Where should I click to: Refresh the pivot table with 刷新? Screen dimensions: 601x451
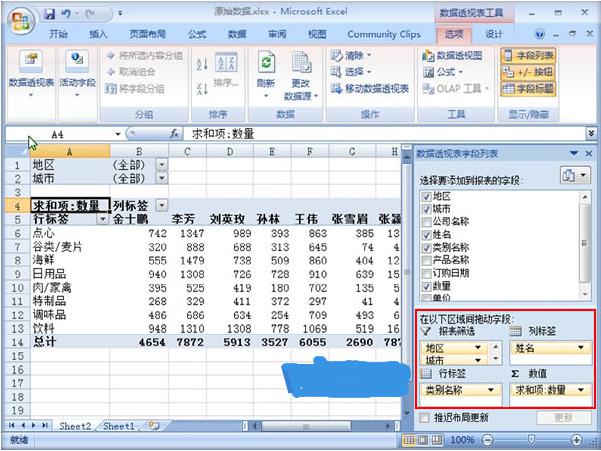click(x=266, y=73)
